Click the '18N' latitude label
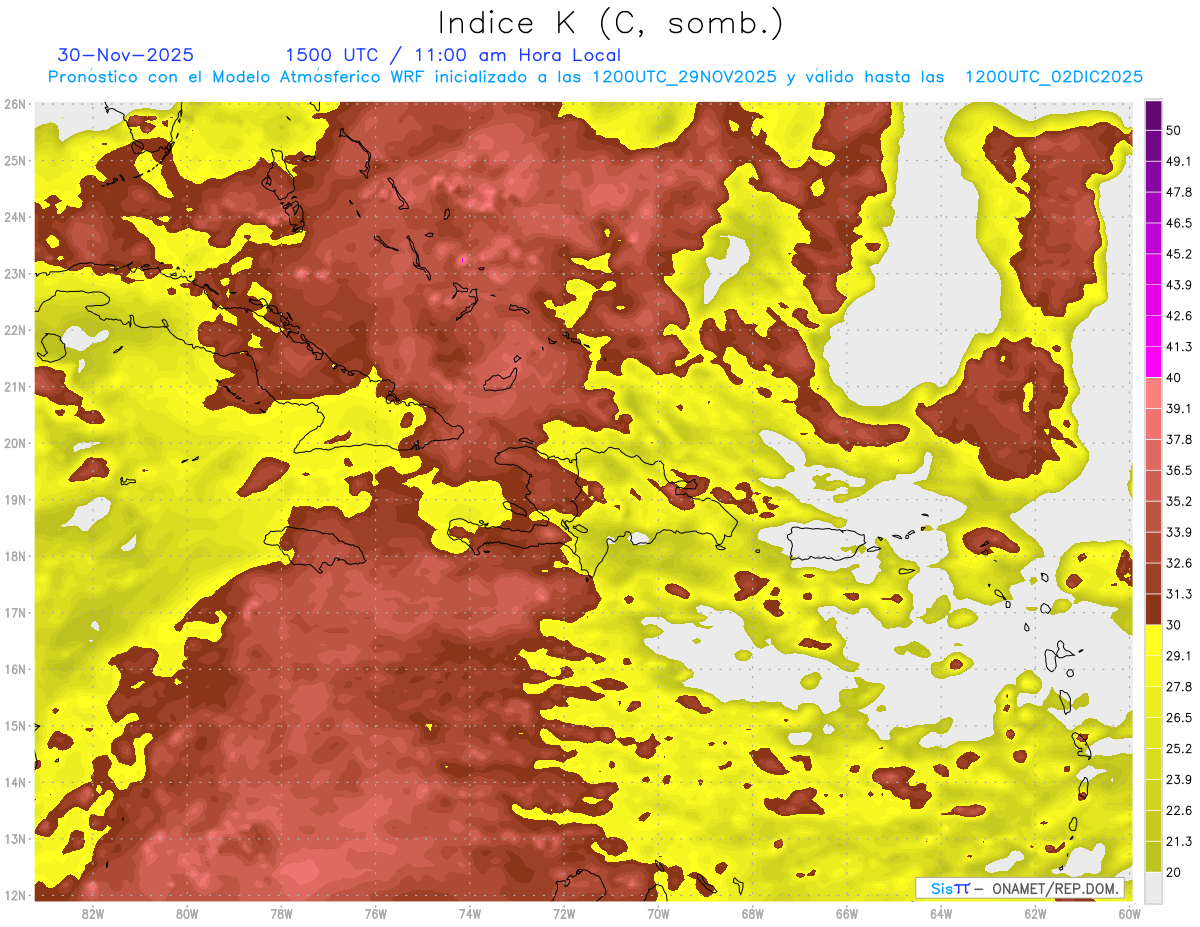The image size is (1200, 927). 15,556
